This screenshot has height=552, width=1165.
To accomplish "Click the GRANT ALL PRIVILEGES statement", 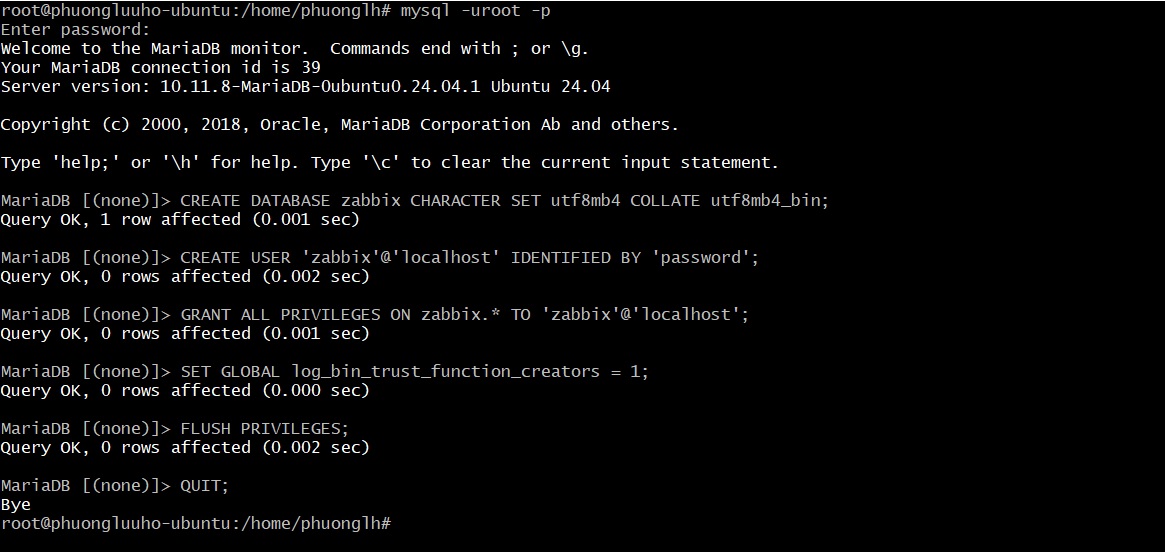I will 465,314.
